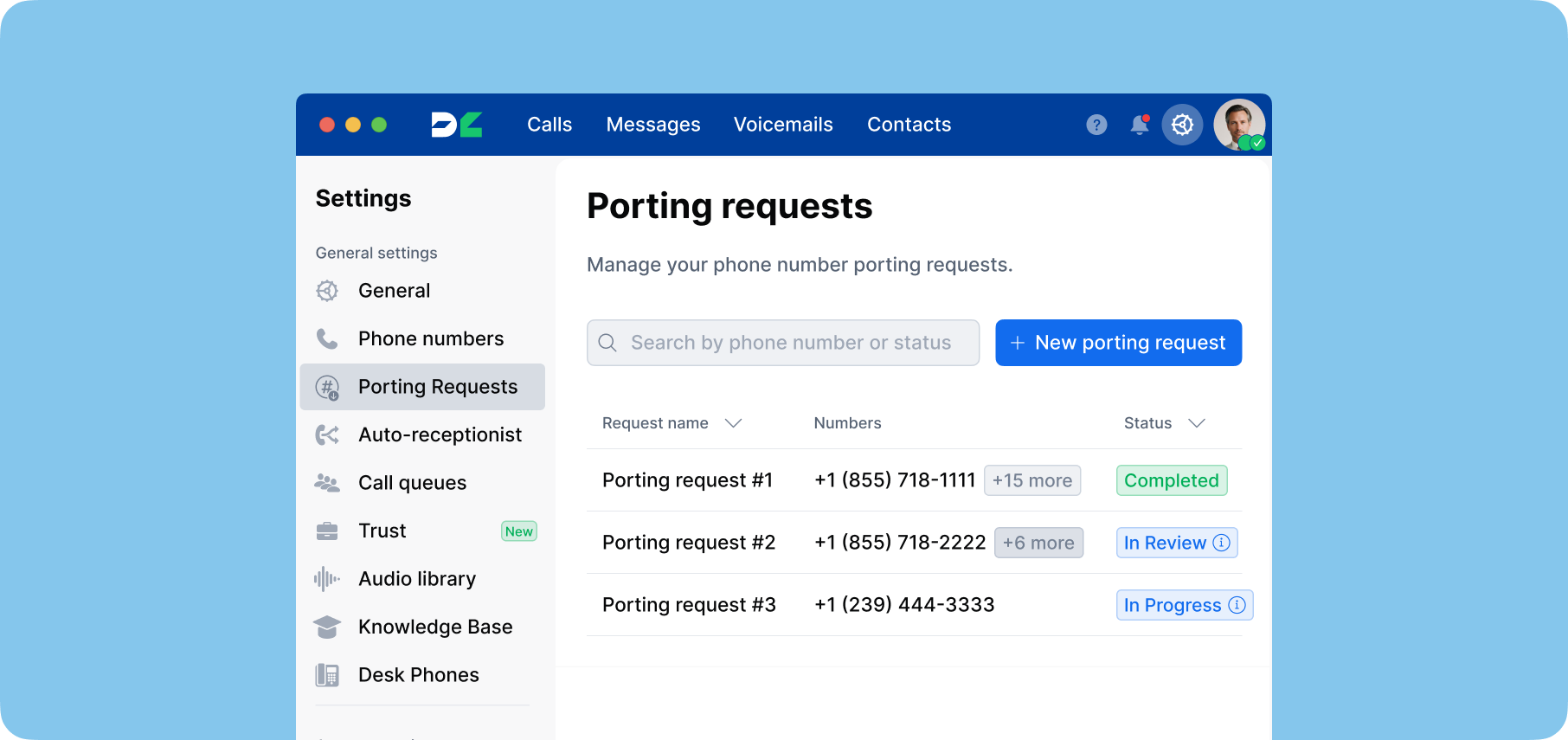1568x740 pixels.
Task: Select Auto-receptionist in the settings sidebar
Action: [440, 434]
